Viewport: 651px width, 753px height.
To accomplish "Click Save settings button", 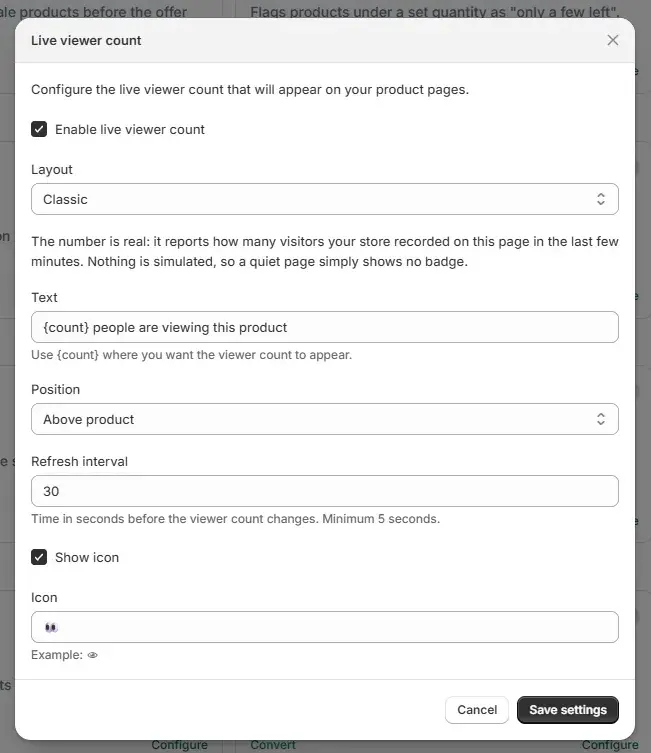I will tap(568, 710).
